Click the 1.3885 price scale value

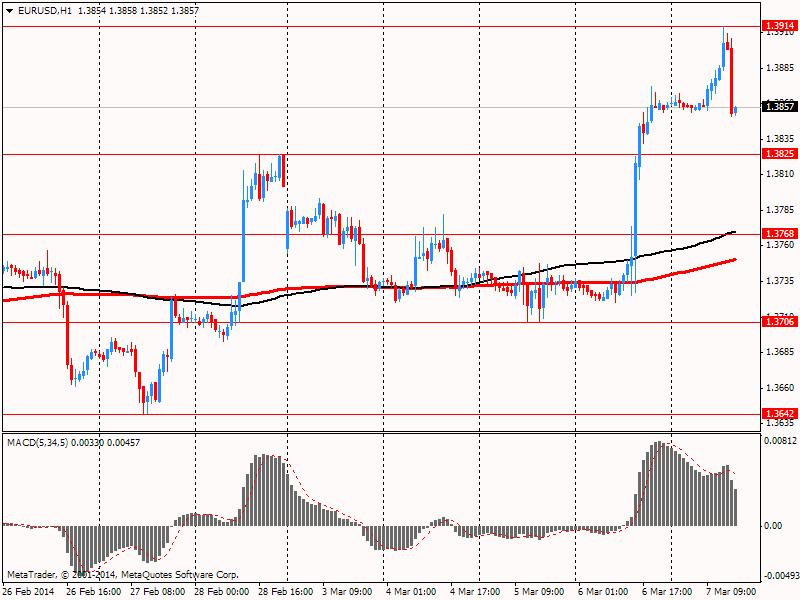click(781, 68)
